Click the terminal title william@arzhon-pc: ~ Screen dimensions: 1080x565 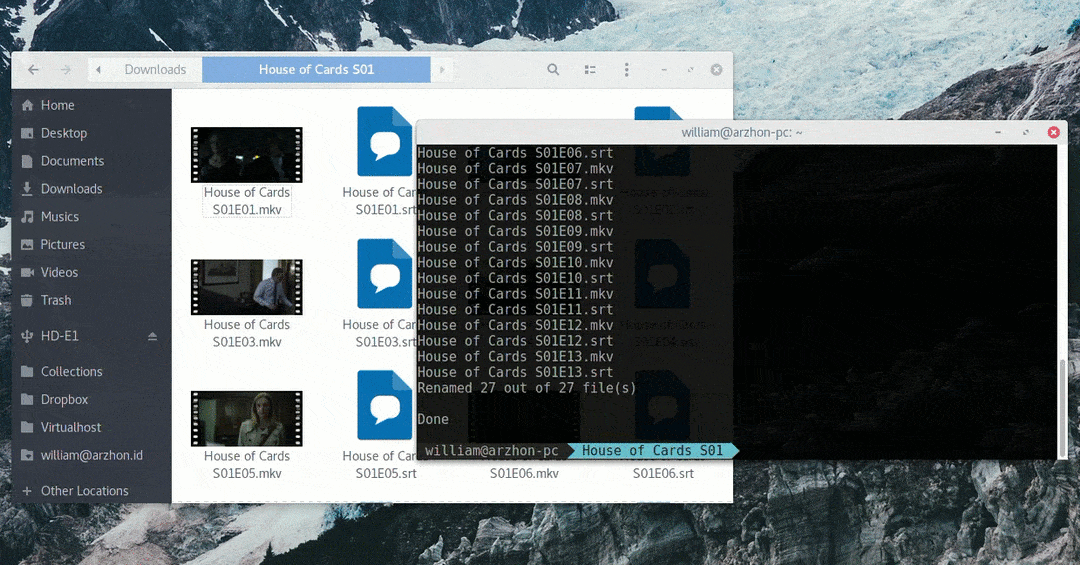[x=742, y=132]
